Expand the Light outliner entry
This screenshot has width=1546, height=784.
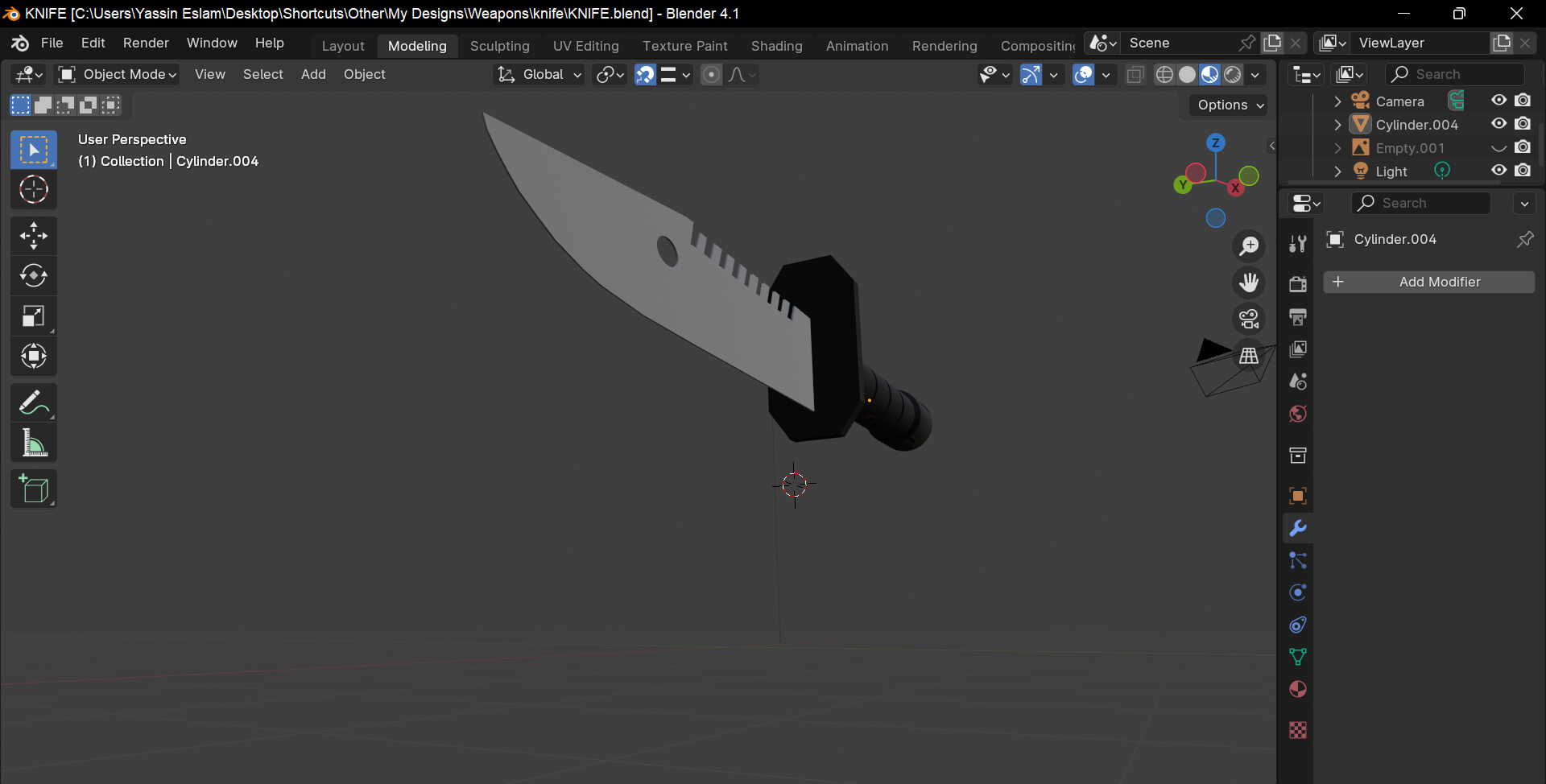coord(1337,171)
